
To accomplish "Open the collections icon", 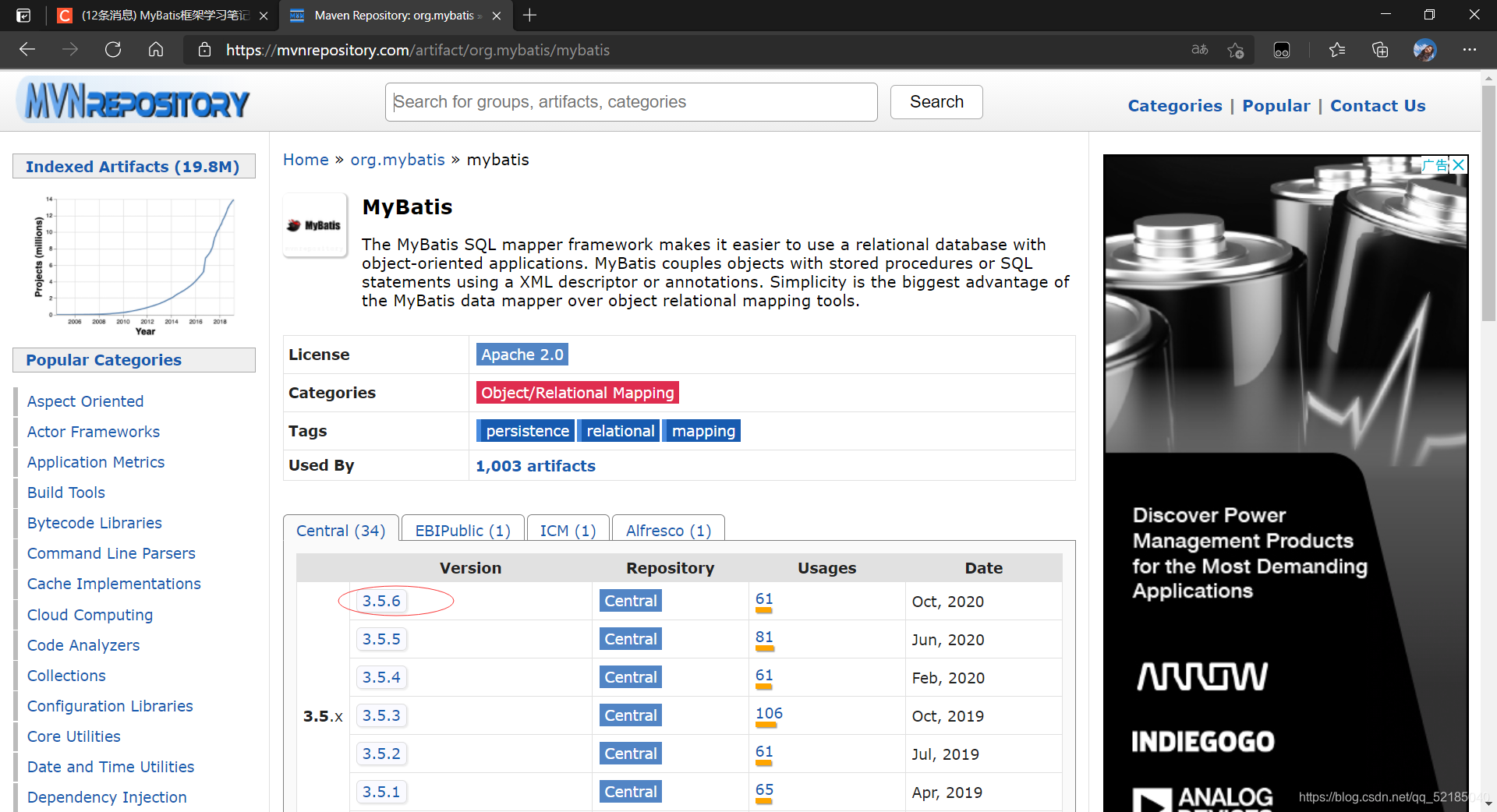I will [1380, 50].
